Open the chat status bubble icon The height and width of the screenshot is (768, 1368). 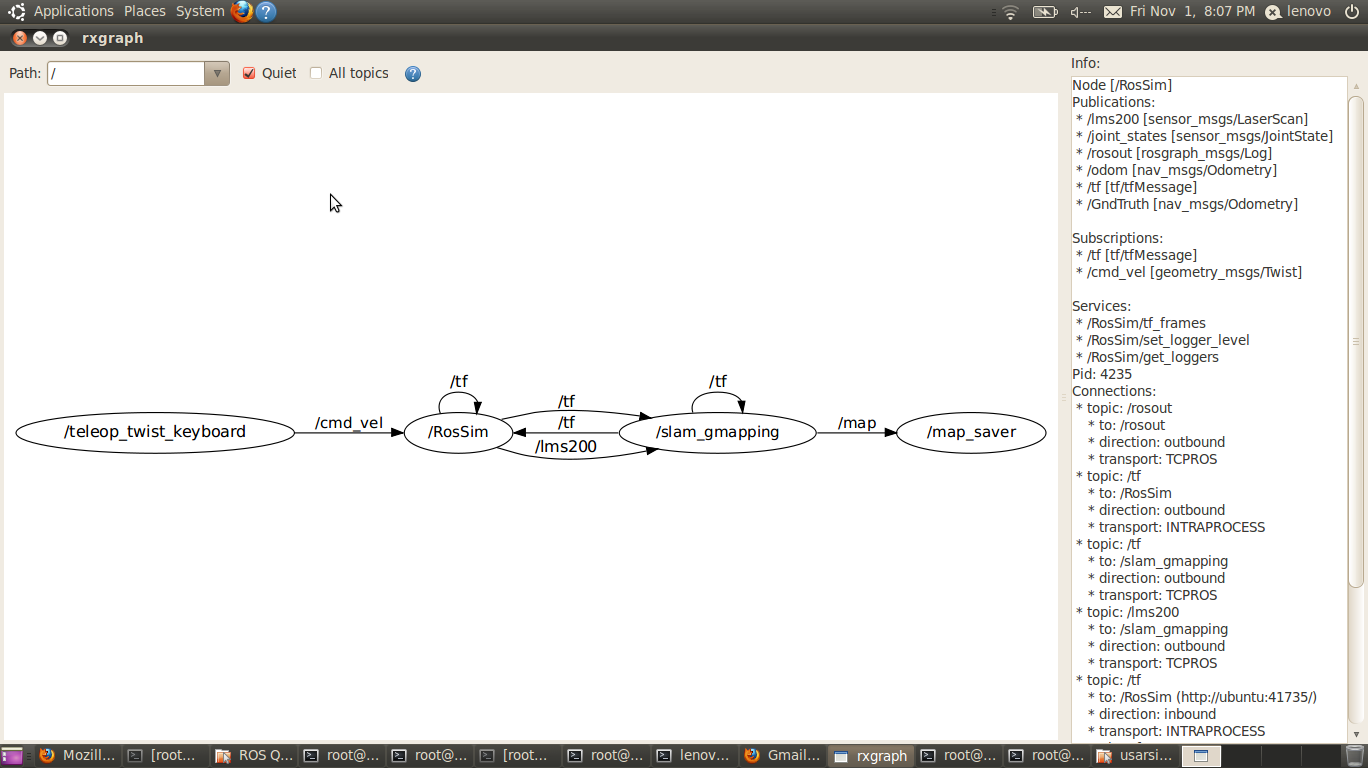point(1273,12)
